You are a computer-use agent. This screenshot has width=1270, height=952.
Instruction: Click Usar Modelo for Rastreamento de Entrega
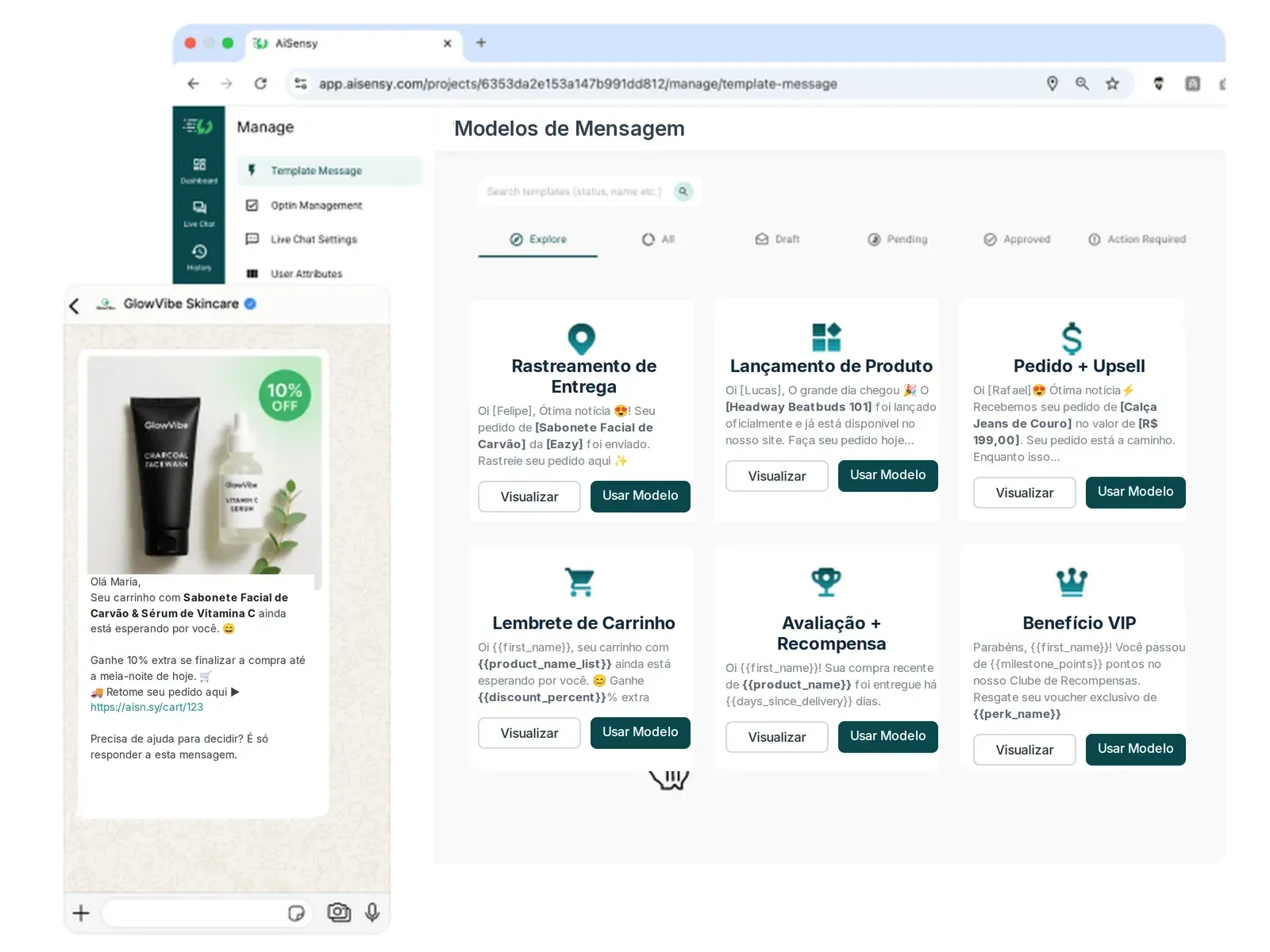pos(641,496)
